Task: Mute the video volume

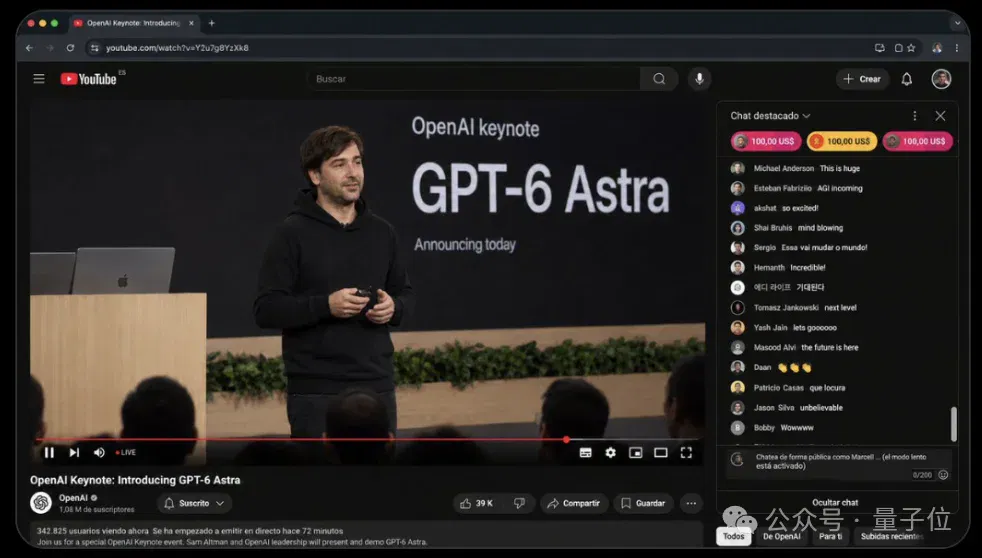Action: [x=99, y=452]
